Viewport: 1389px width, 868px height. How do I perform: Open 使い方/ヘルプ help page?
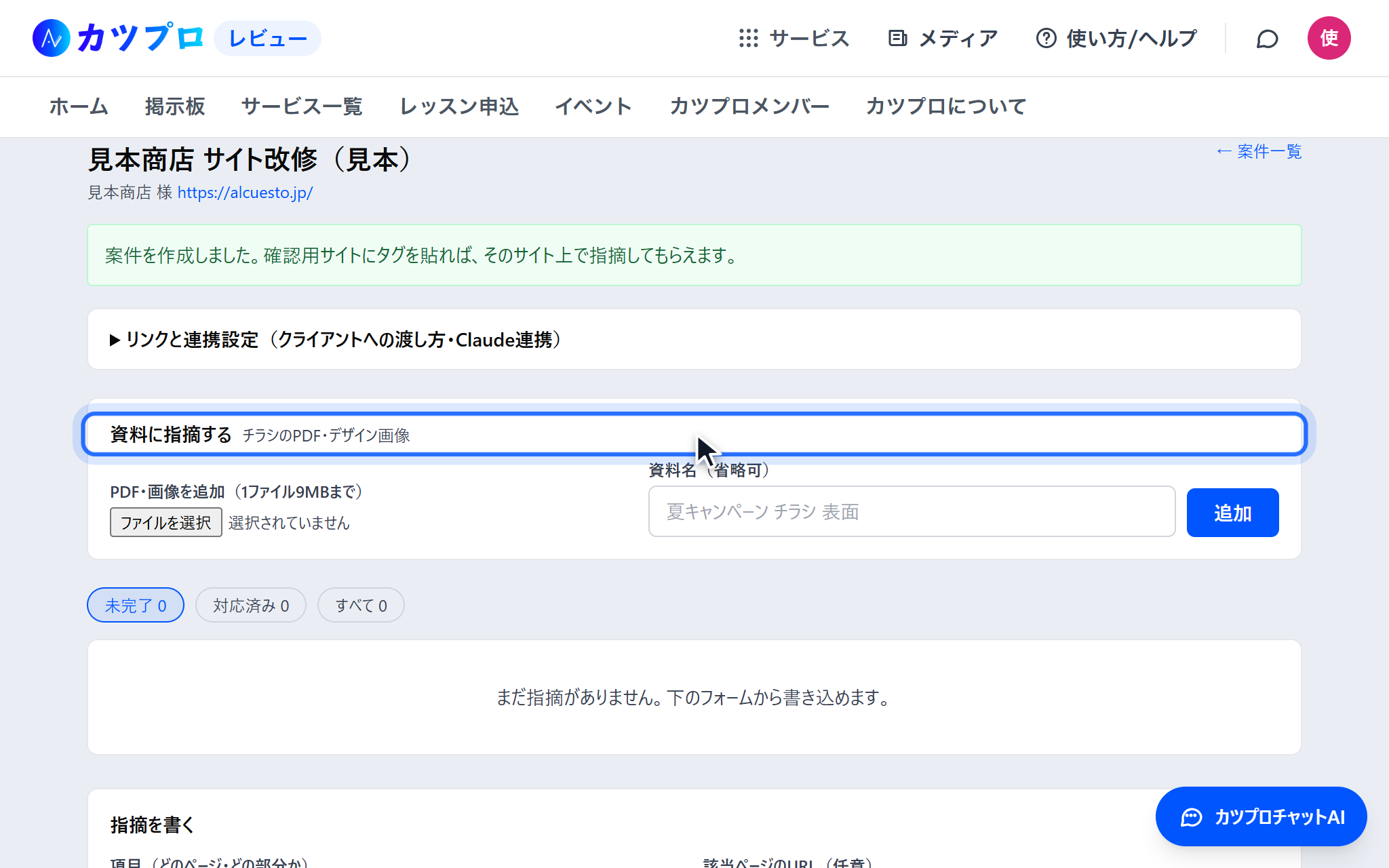tap(1116, 38)
